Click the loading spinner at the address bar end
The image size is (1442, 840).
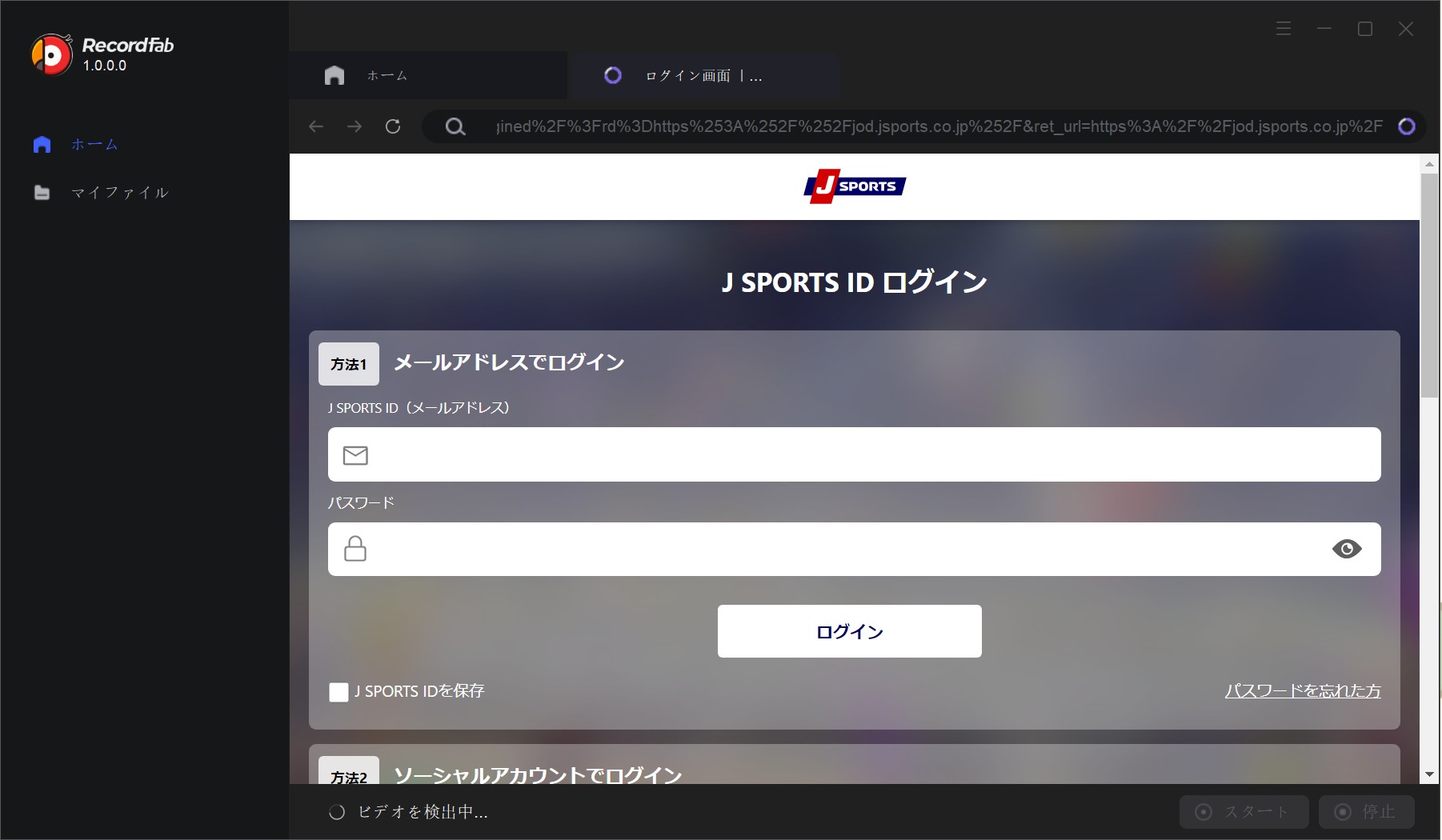[1407, 126]
